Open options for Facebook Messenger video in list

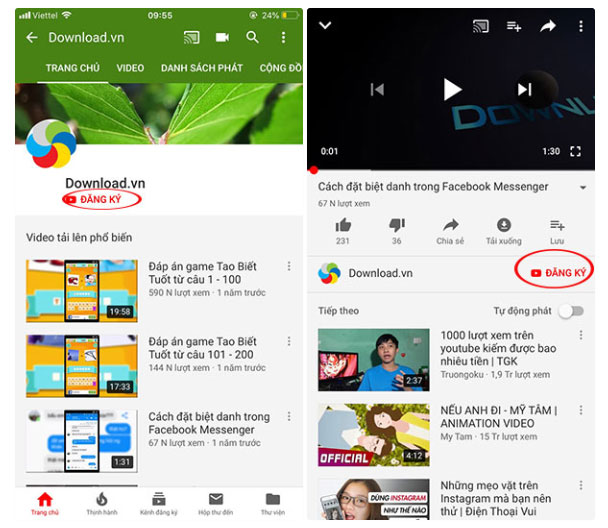pyautogui.click(x=289, y=416)
